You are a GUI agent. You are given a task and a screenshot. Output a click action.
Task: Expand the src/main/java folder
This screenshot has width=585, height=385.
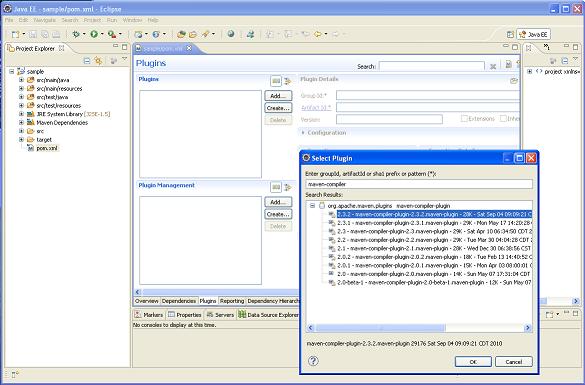tap(21, 80)
